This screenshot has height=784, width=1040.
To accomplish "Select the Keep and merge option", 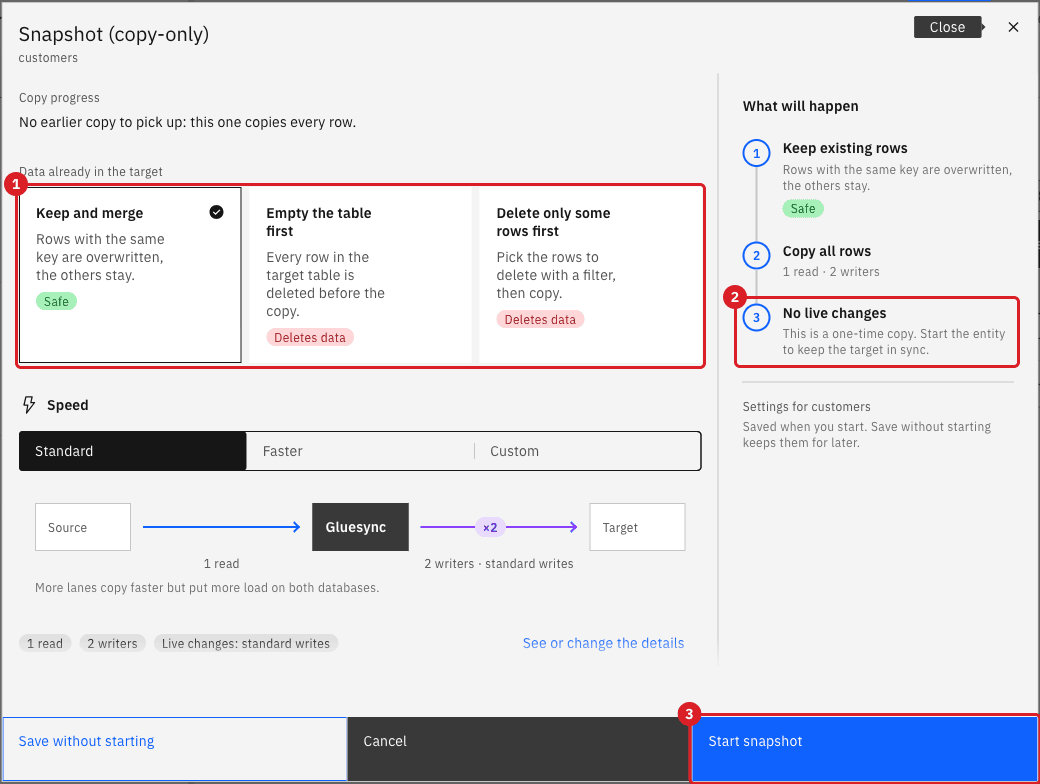I will (130, 275).
